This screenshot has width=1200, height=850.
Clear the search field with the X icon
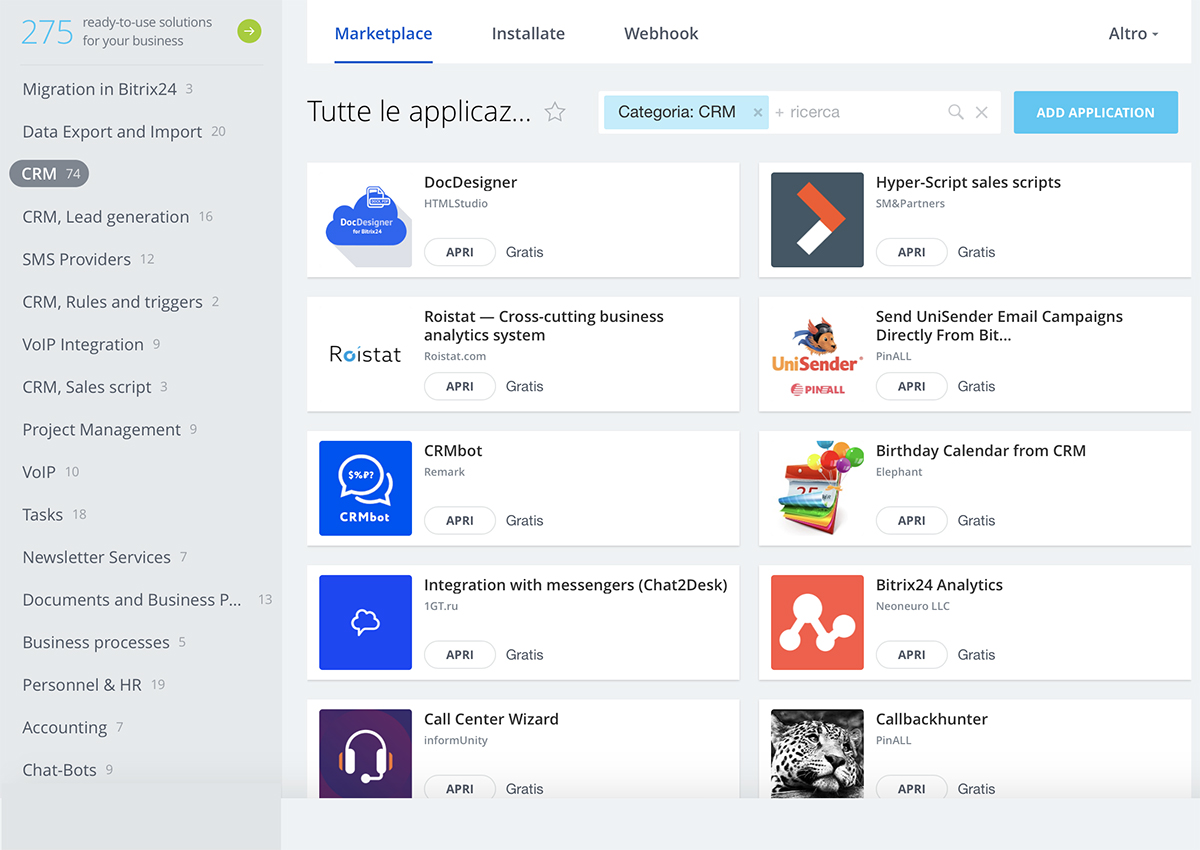click(x=982, y=112)
